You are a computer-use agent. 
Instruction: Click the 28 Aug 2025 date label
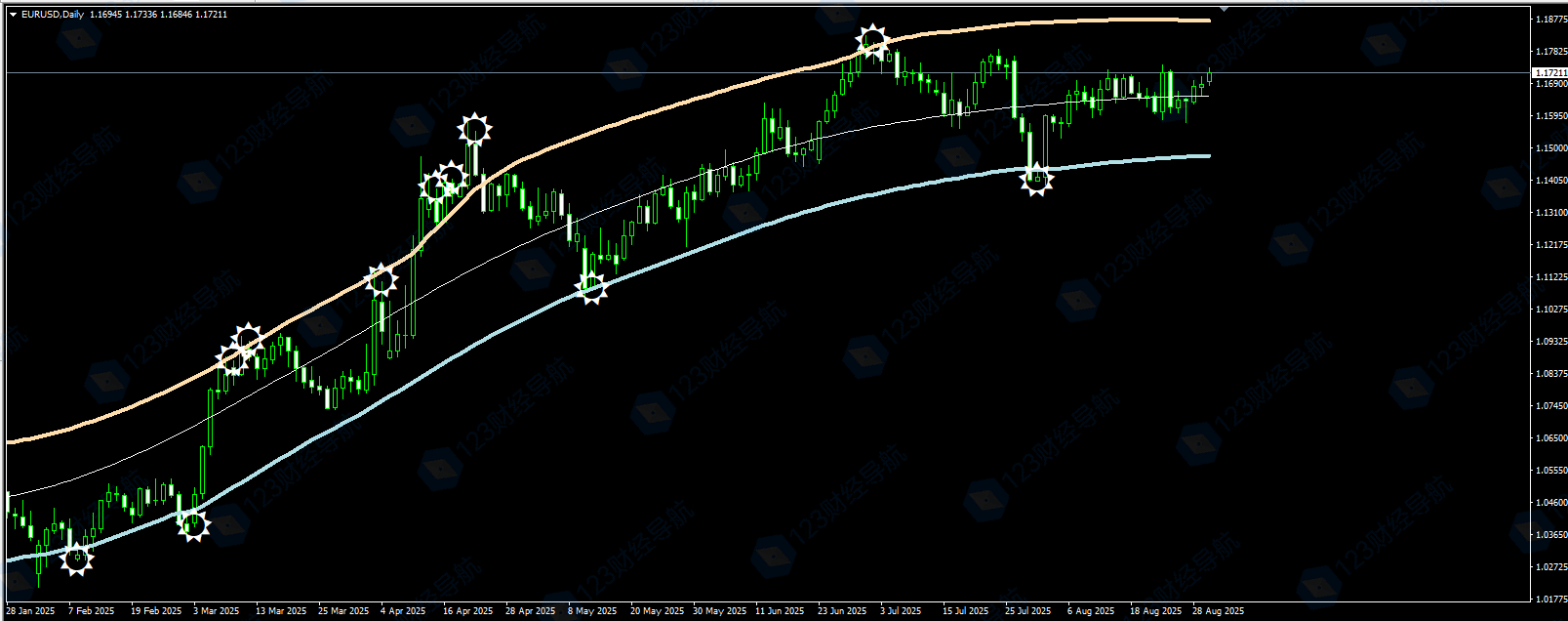pos(1218,611)
